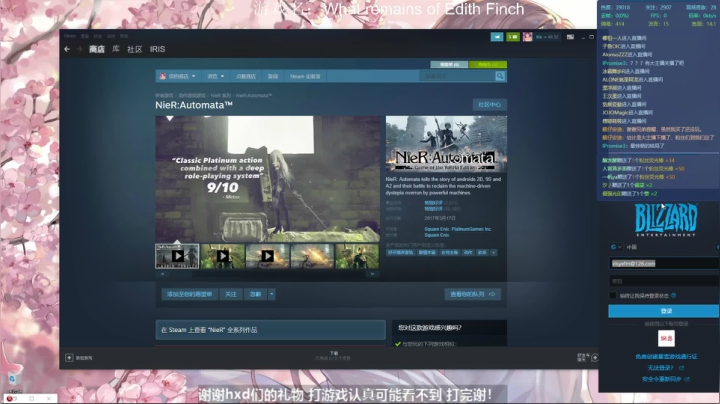Click the blue announcements icon in Steam header
Screen dimensions: 720x404
[497, 37]
